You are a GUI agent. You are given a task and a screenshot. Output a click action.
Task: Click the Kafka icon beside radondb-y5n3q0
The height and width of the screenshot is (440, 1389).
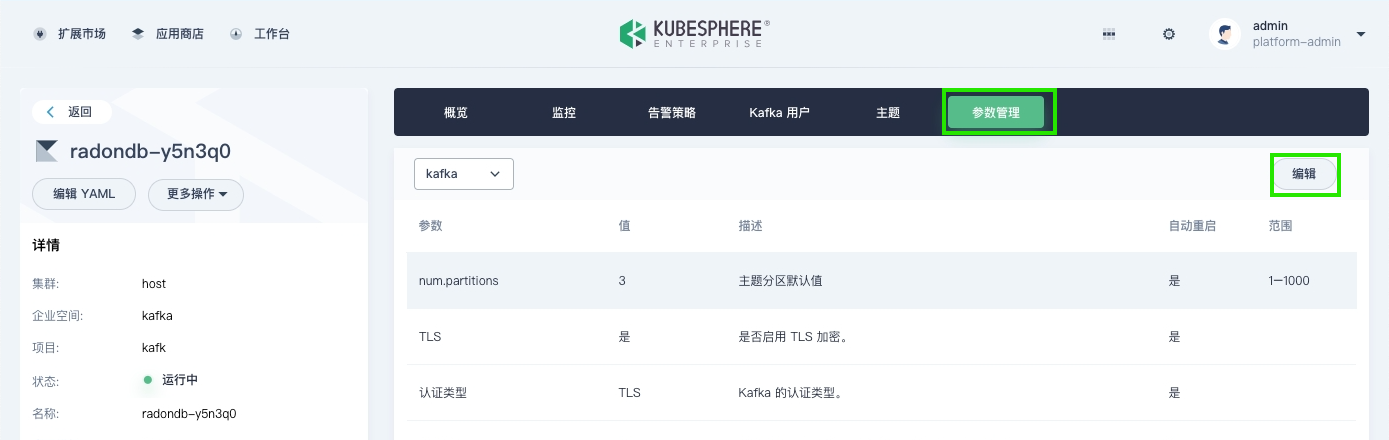pyautogui.click(x=46, y=151)
